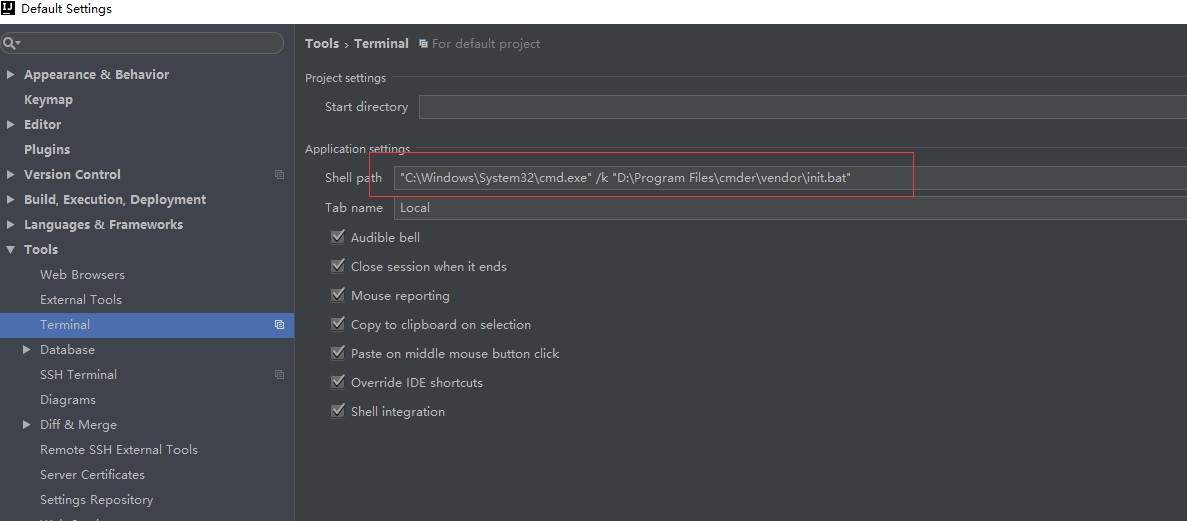Select Languages & Frameworks label

point(104,224)
